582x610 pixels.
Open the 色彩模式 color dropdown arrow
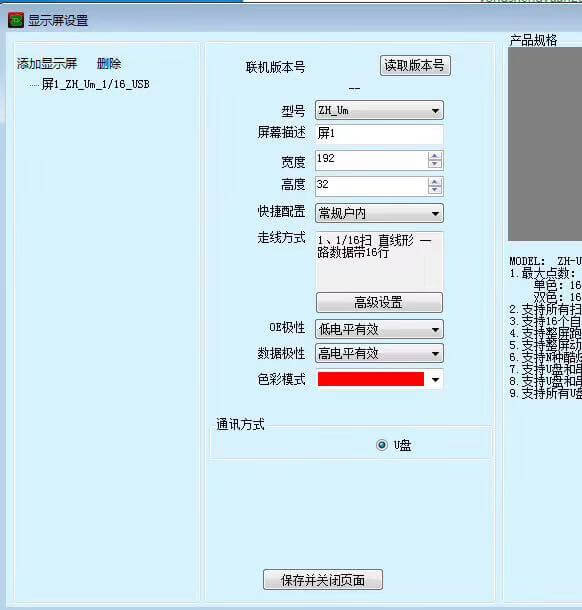(x=435, y=379)
